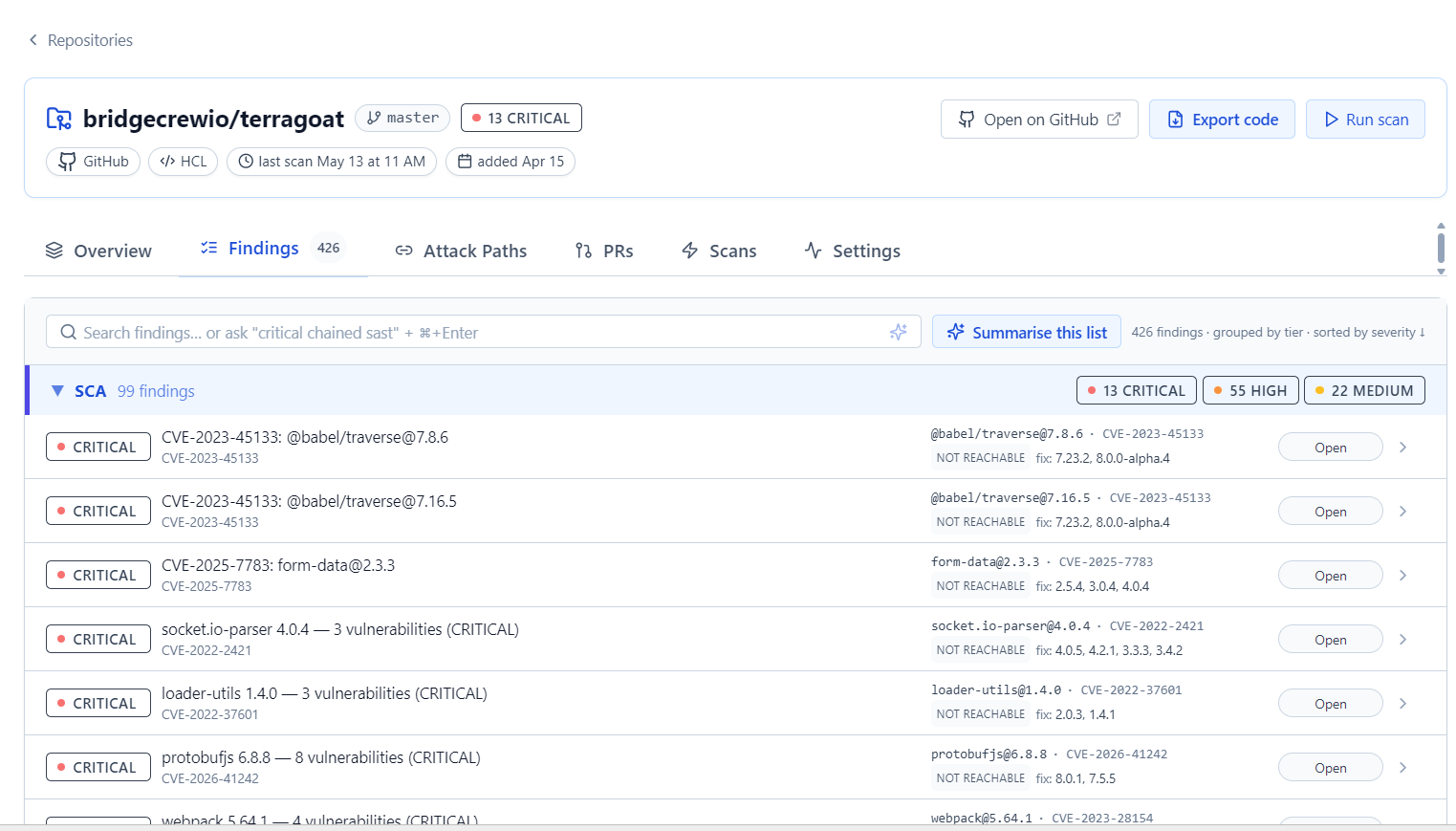This screenshot has height=831, width=1456.
Task: Collapse the SCA findings group
Action: click(x=57, y=391)
